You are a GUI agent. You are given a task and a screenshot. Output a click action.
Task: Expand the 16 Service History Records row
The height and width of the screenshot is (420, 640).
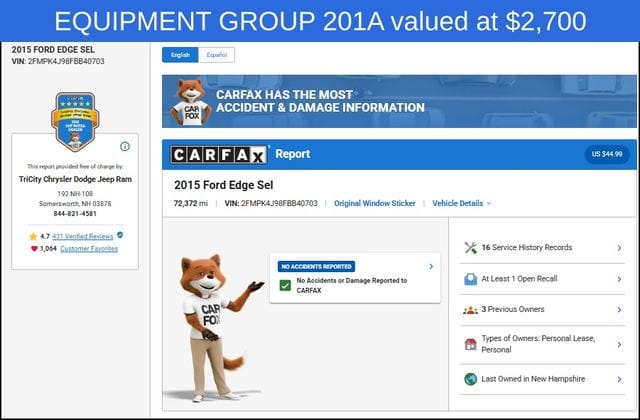(x=542, y=248)
